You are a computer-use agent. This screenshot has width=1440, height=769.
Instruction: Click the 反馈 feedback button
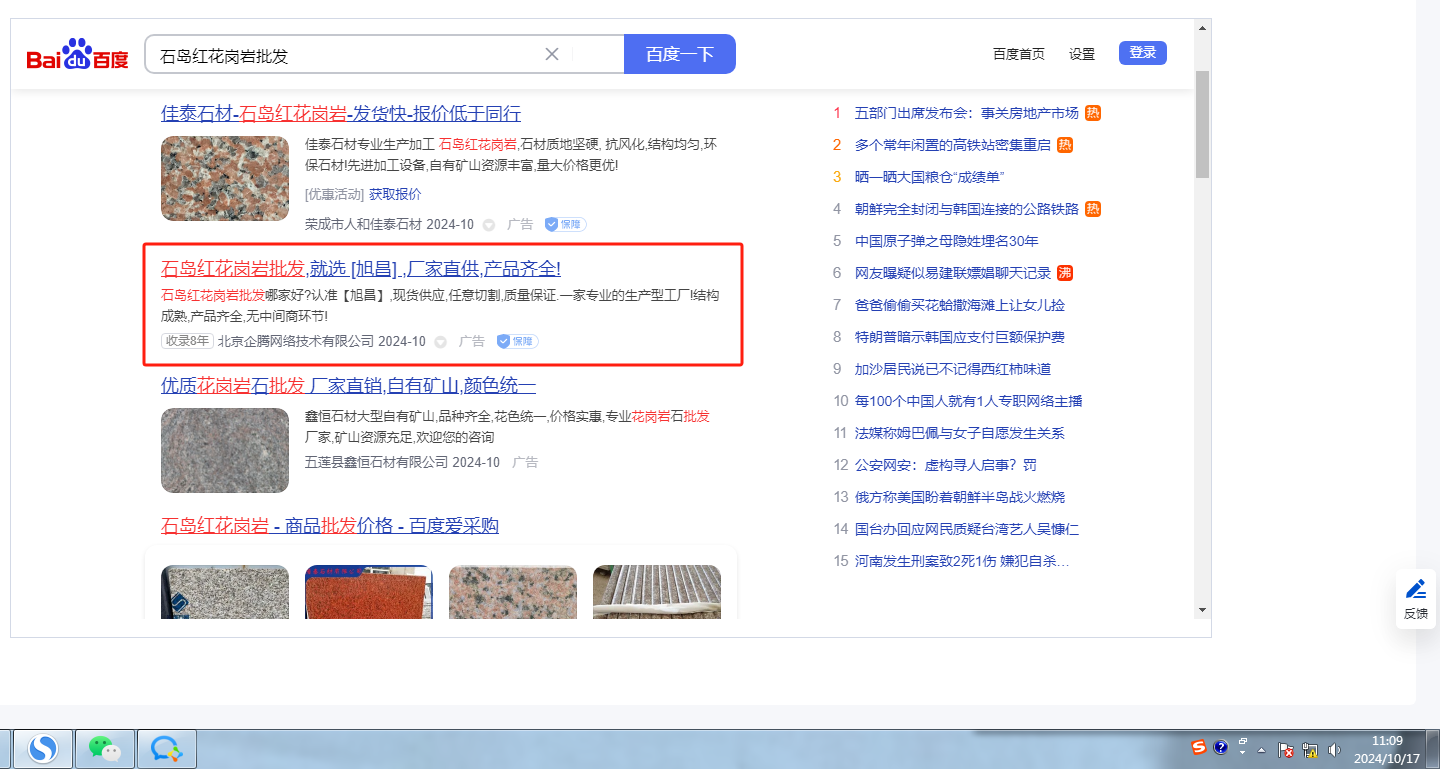(1416, 599)
